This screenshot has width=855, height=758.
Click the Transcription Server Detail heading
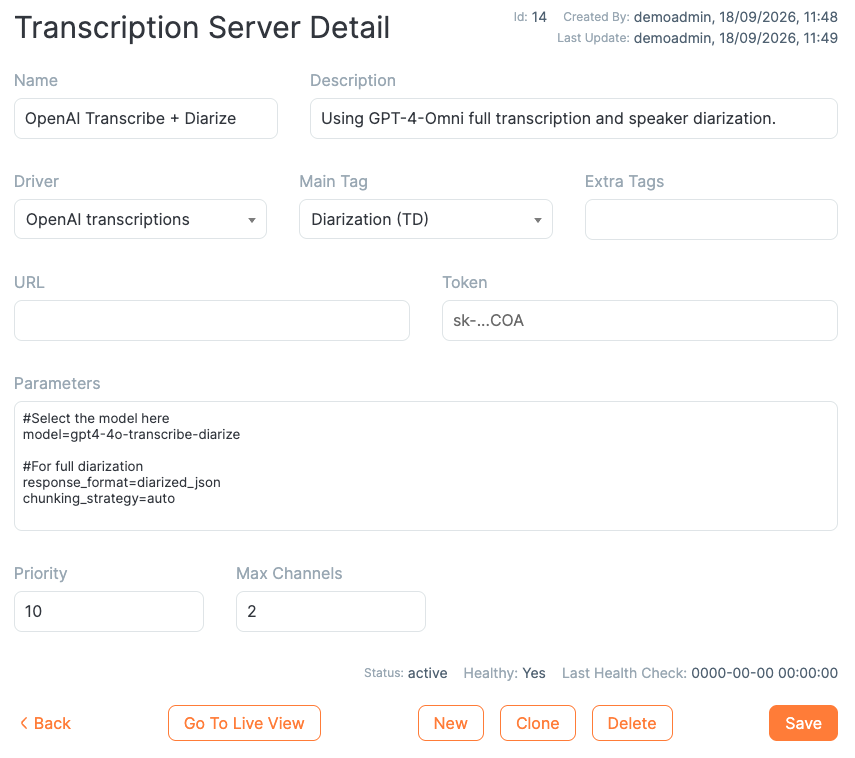click(x=202, y=27)
